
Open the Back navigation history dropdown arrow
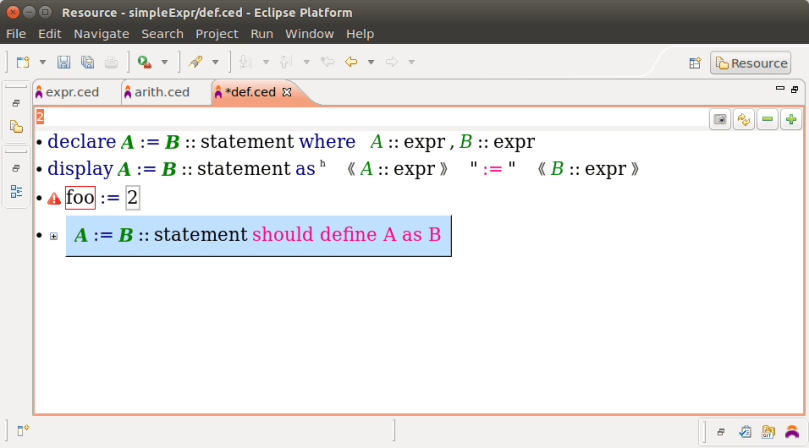[371, 62]
